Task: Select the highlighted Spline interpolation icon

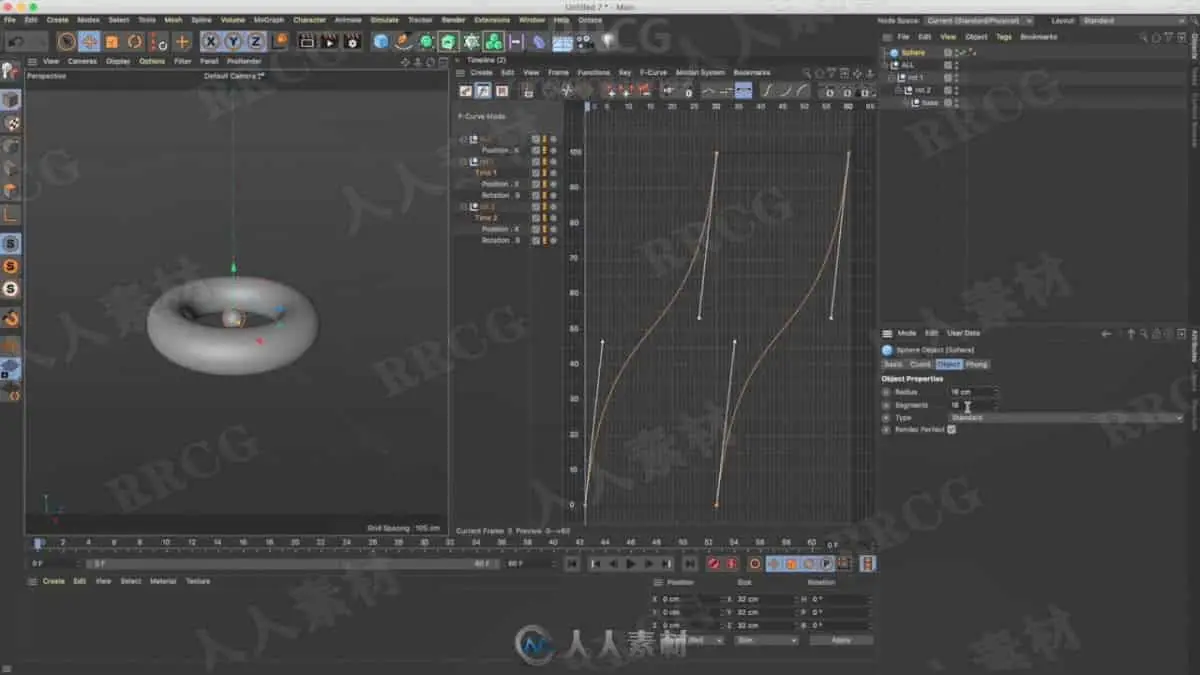Action: tap(743, 90)
